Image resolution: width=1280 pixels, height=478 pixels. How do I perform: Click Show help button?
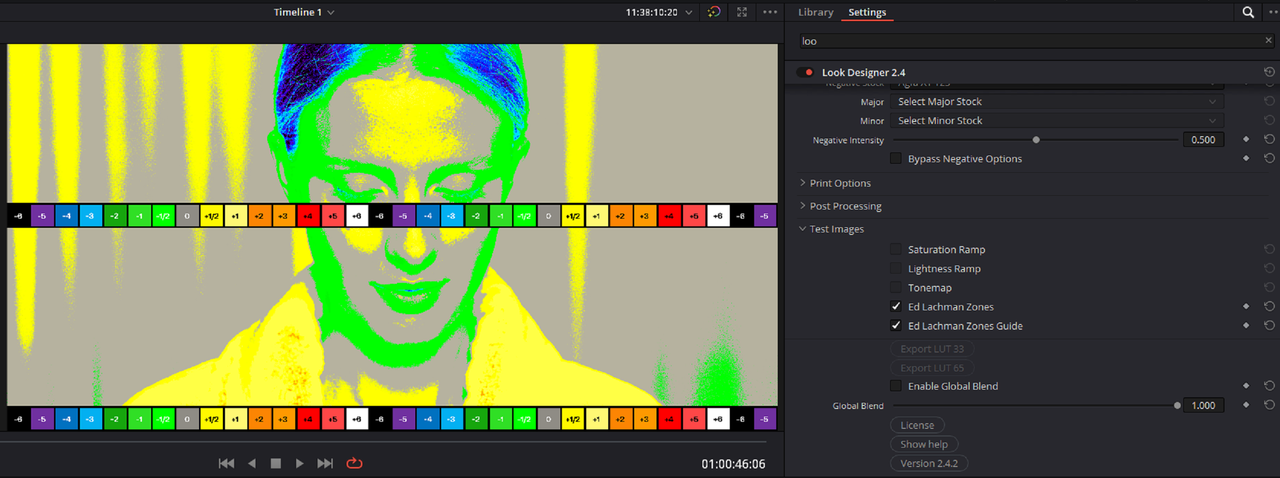(924, 444)
